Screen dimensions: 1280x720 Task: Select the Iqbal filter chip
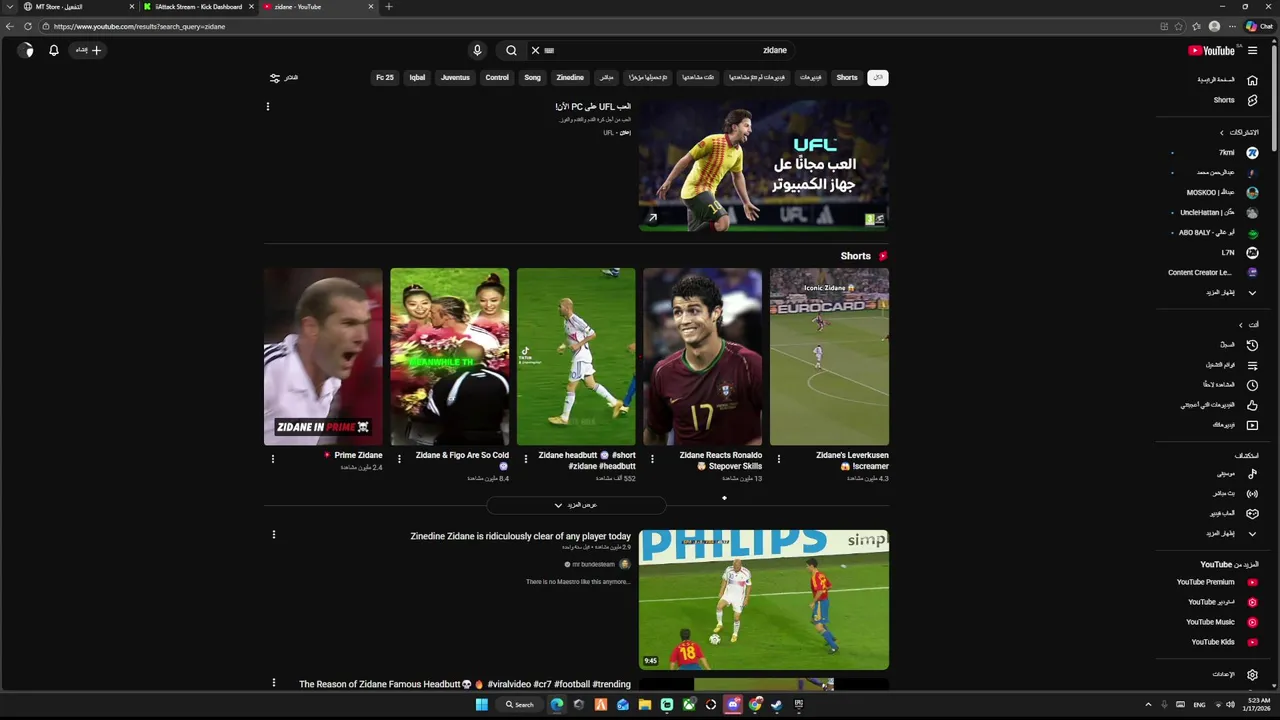(417, 77)
